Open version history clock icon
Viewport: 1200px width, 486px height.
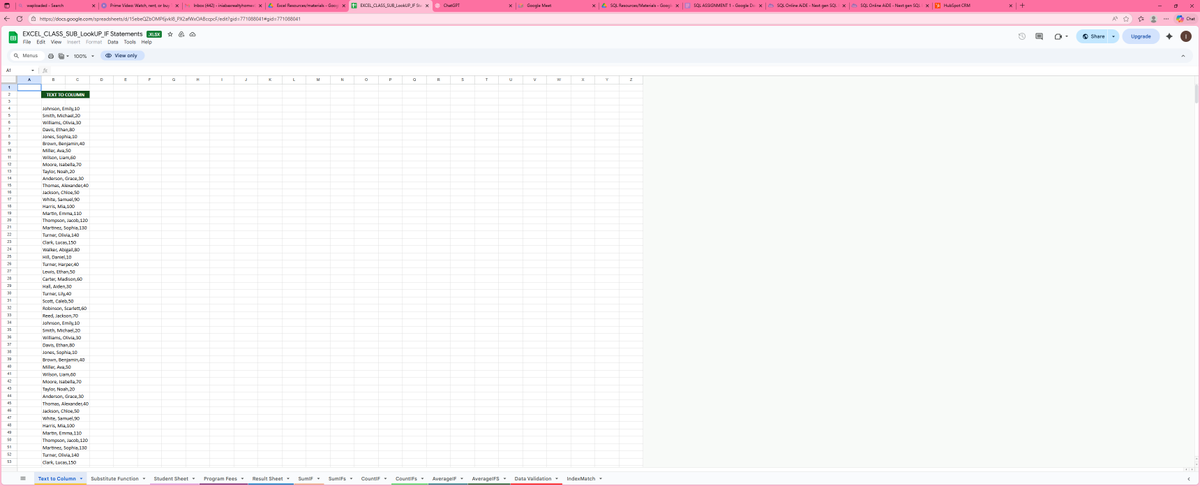coord(1021,36)
